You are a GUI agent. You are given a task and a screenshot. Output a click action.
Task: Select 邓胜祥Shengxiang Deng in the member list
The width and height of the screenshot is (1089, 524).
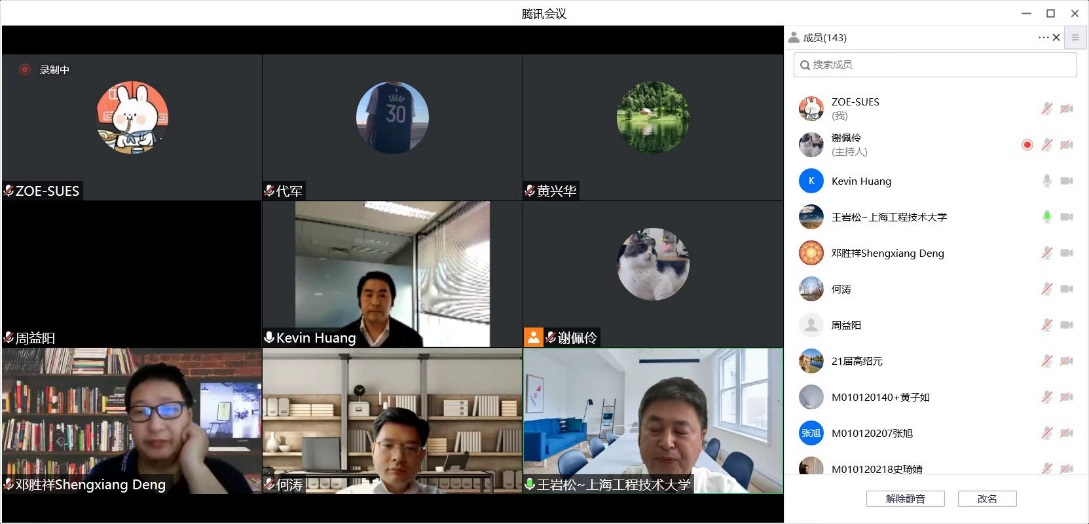(887, 253)
